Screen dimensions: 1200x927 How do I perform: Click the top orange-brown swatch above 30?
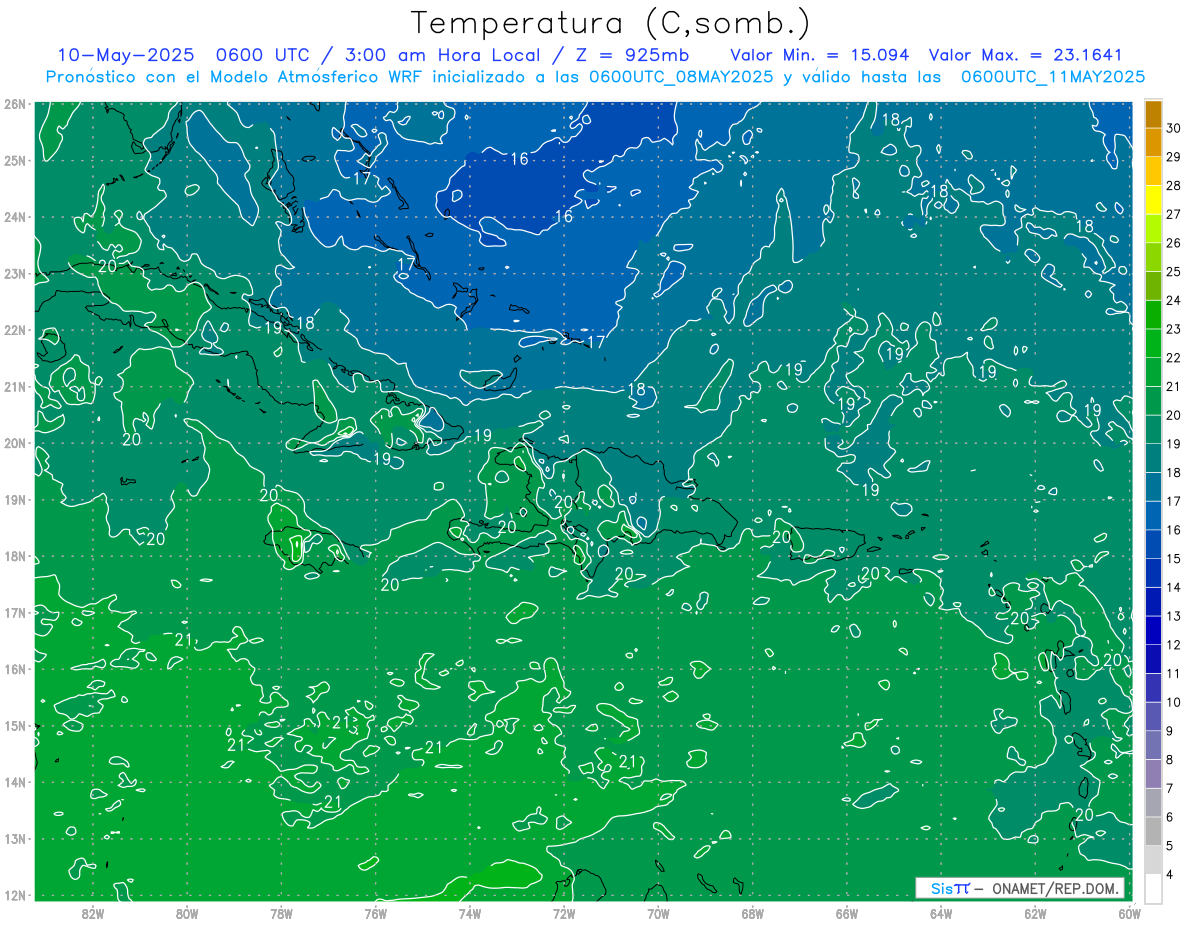tap(1153, 114)
